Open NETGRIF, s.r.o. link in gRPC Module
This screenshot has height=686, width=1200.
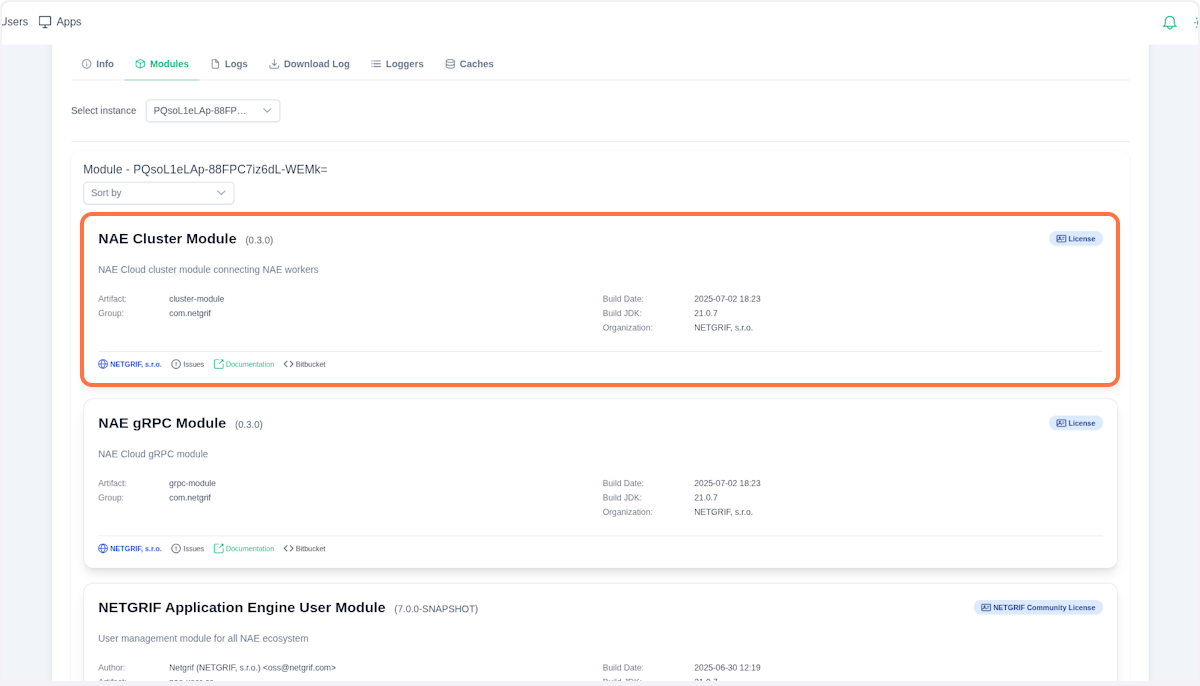[130, 549]
